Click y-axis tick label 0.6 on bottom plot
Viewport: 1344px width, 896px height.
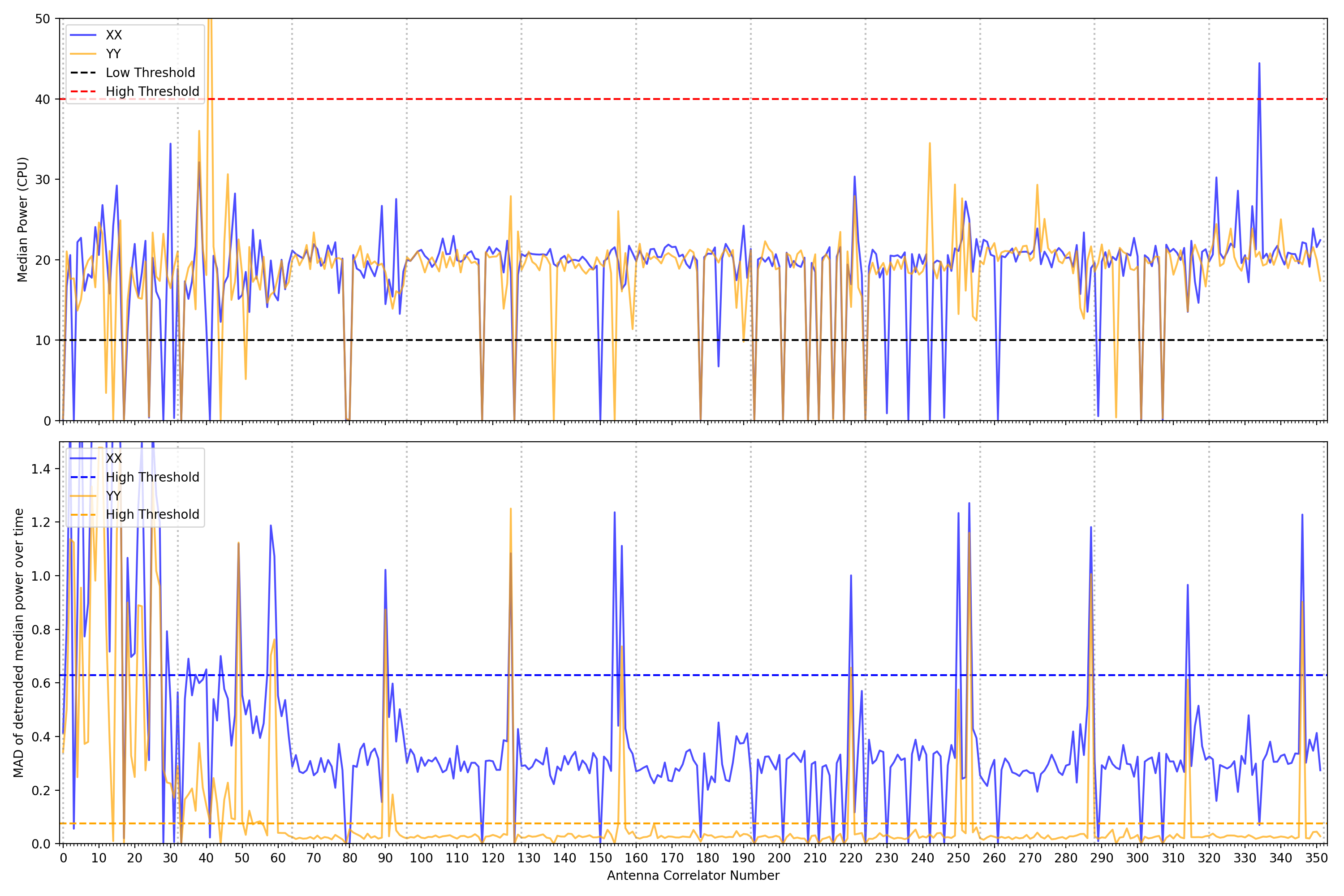[x=41, y=683]
